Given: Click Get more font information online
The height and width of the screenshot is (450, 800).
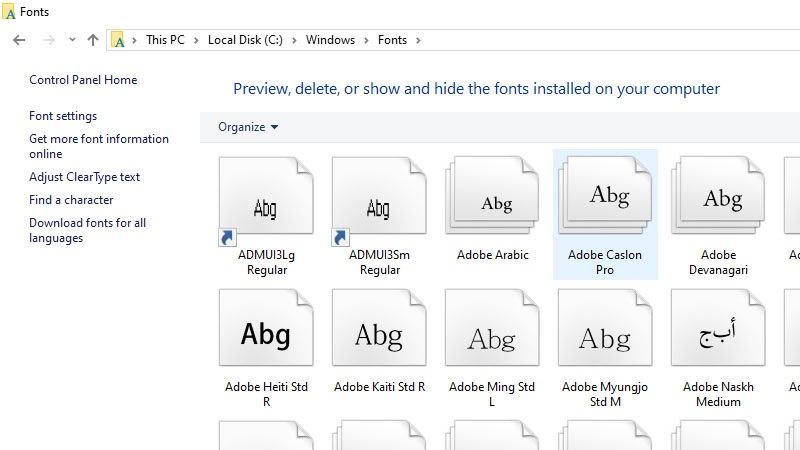Looking at the screenshot, I should click(98, 146).
